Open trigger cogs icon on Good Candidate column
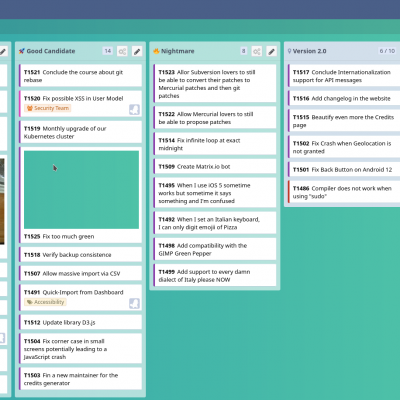 tap(122, 51)
